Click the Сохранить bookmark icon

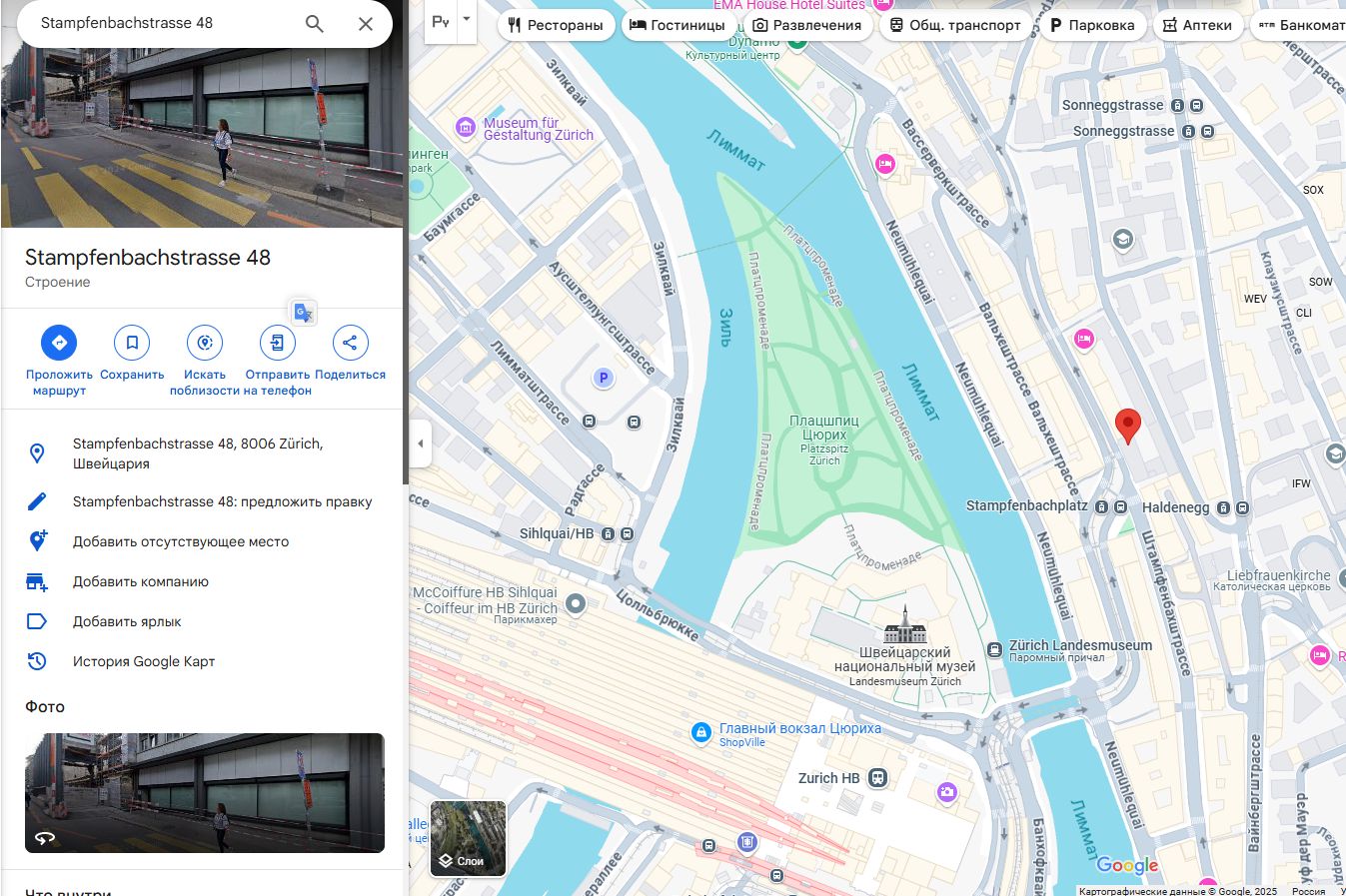coord(132,343)
